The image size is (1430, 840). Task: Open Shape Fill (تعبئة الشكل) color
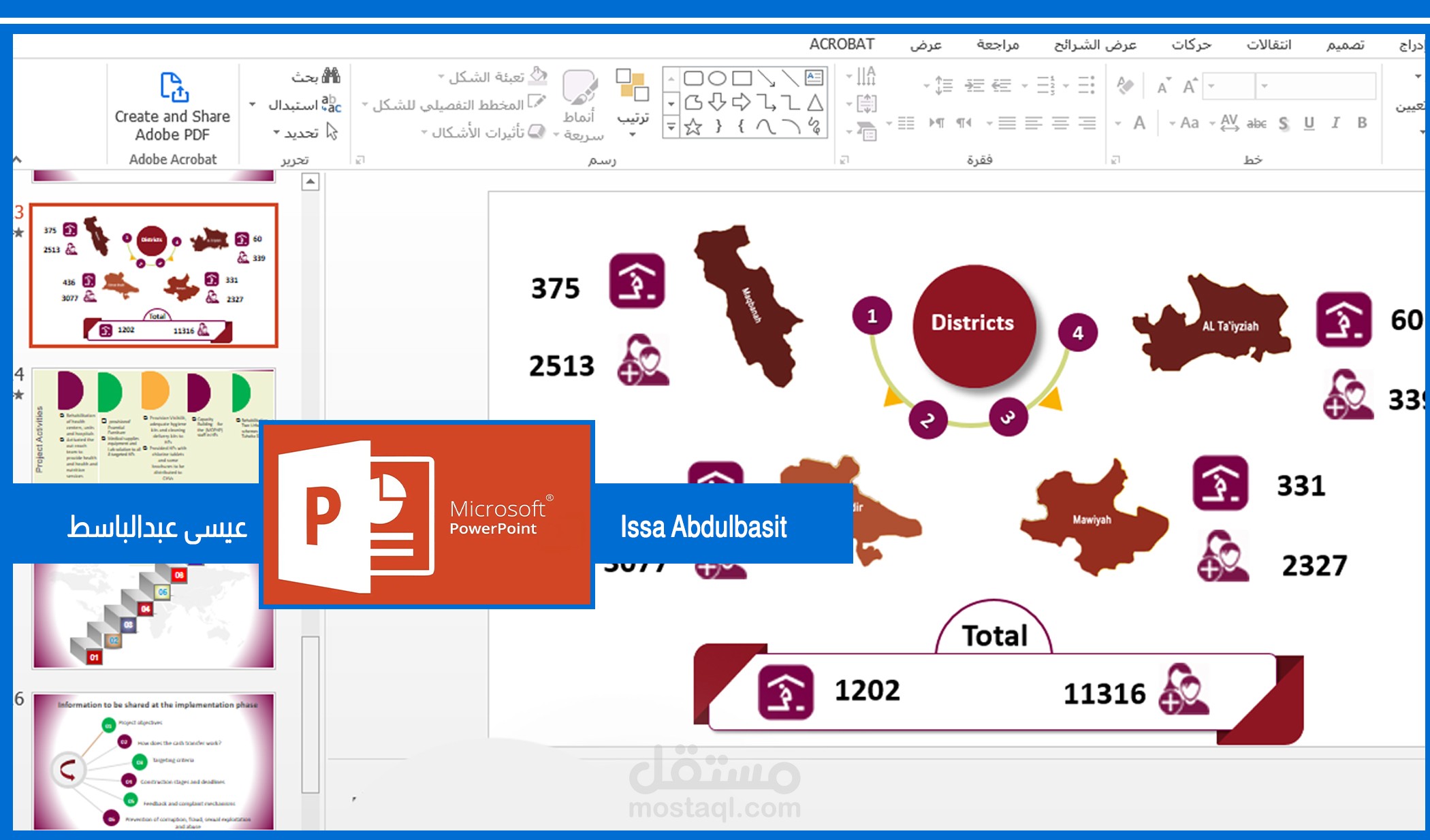493,76
